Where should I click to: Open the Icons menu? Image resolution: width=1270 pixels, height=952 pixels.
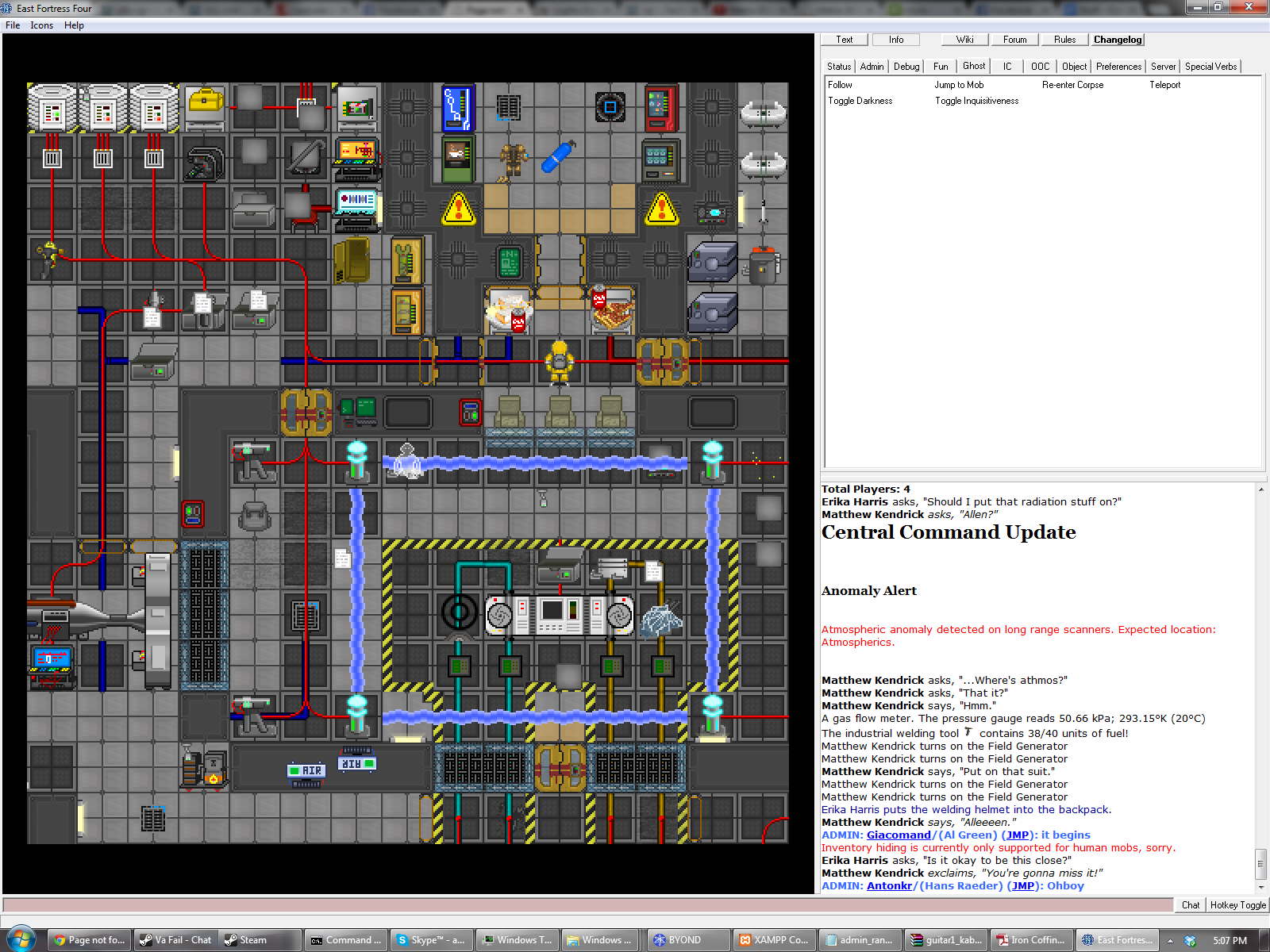(x=42, y=25)
